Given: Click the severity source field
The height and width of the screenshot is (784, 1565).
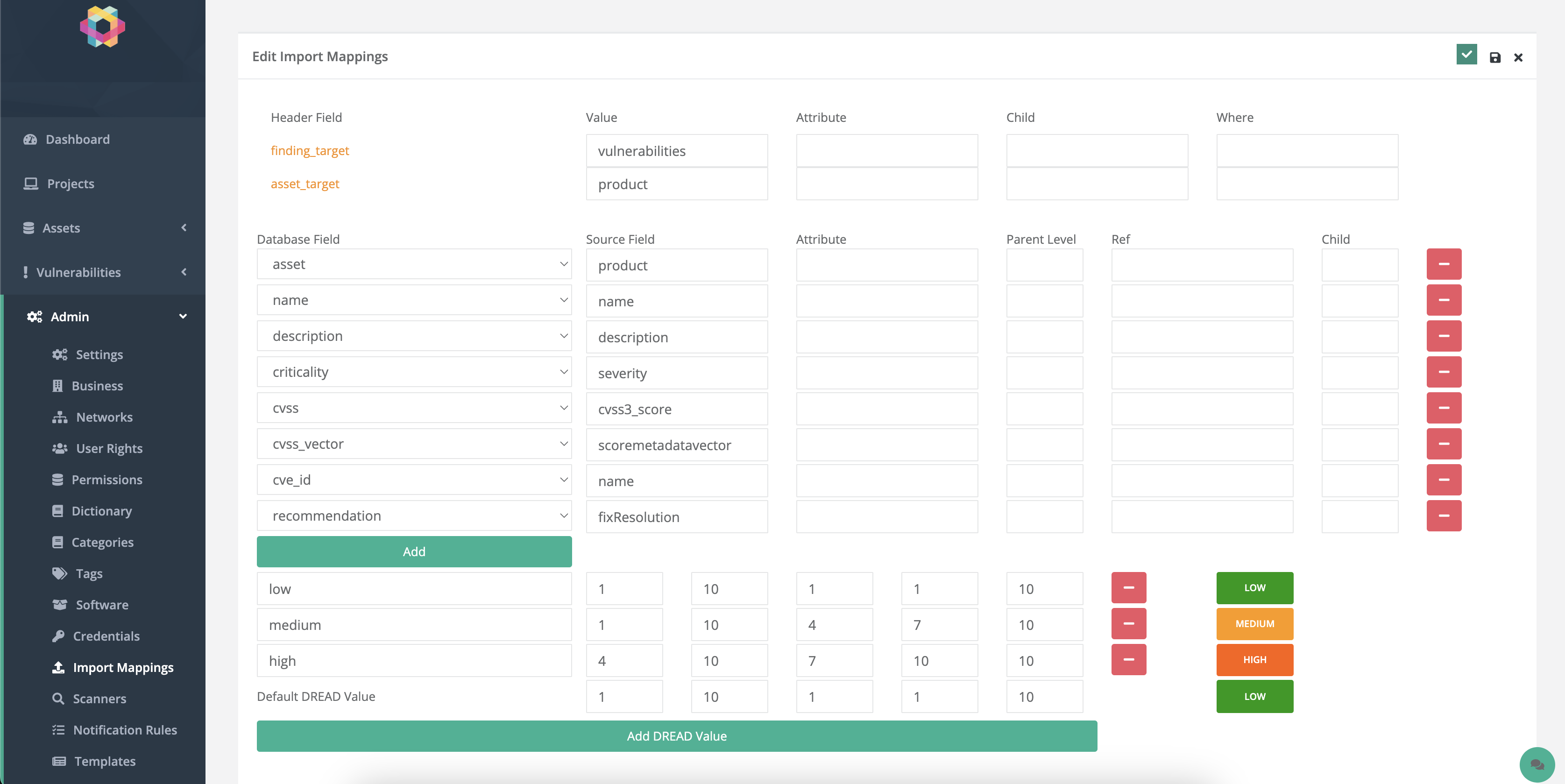Looking at the screenshot, I should (677, 373).
